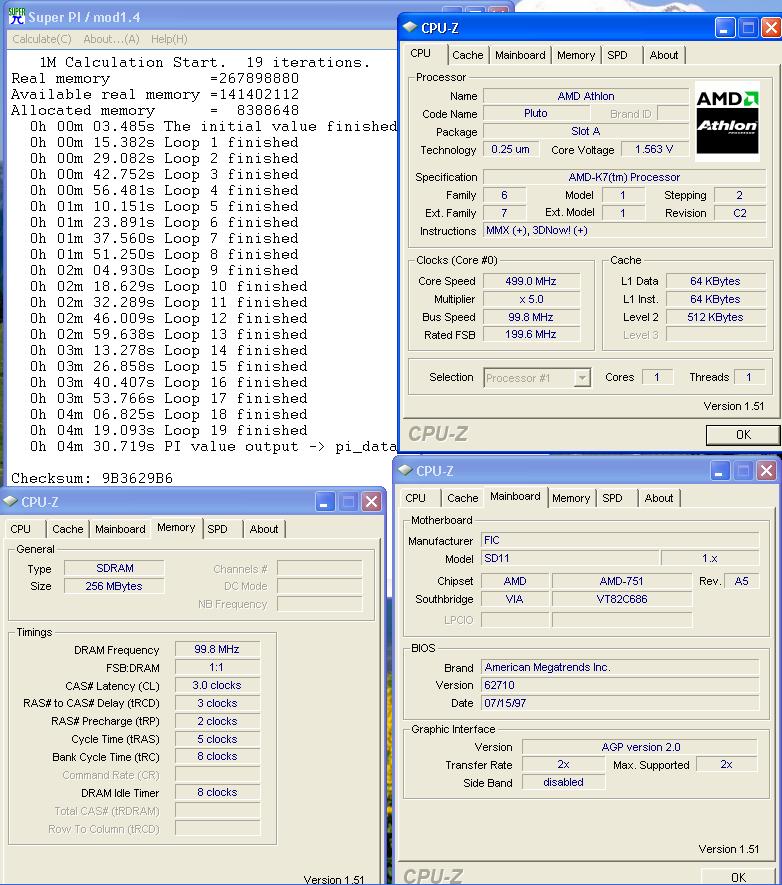Click the processor Name field 'AMD Athlon'

586,96
